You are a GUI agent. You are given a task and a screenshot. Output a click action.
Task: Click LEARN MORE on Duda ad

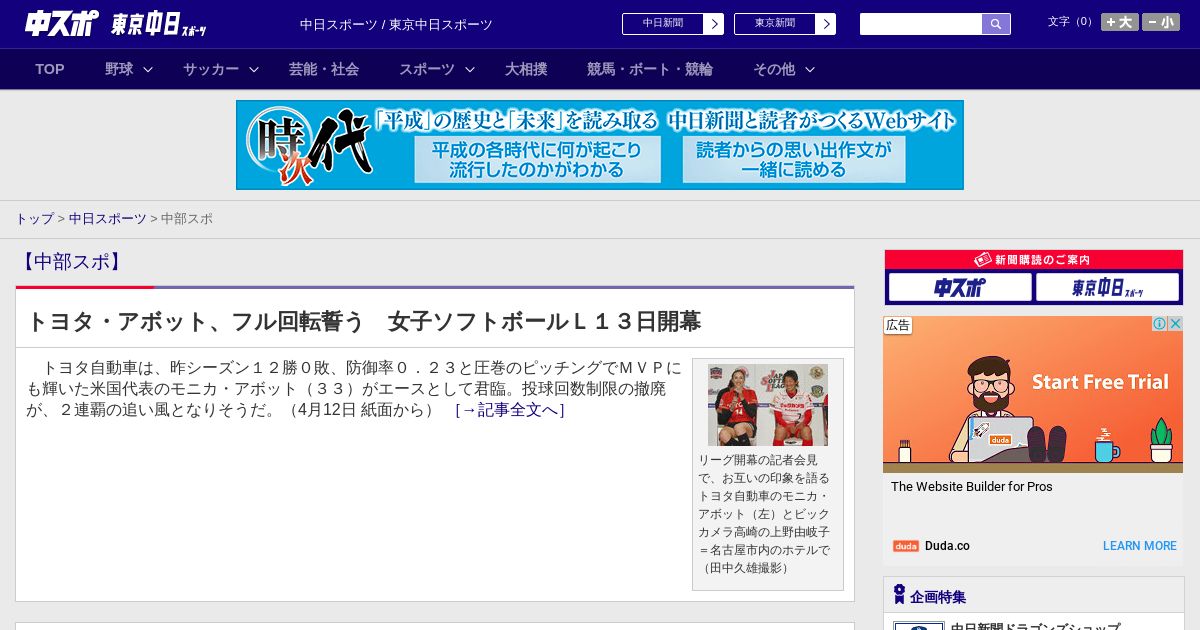pos(1140,546)
